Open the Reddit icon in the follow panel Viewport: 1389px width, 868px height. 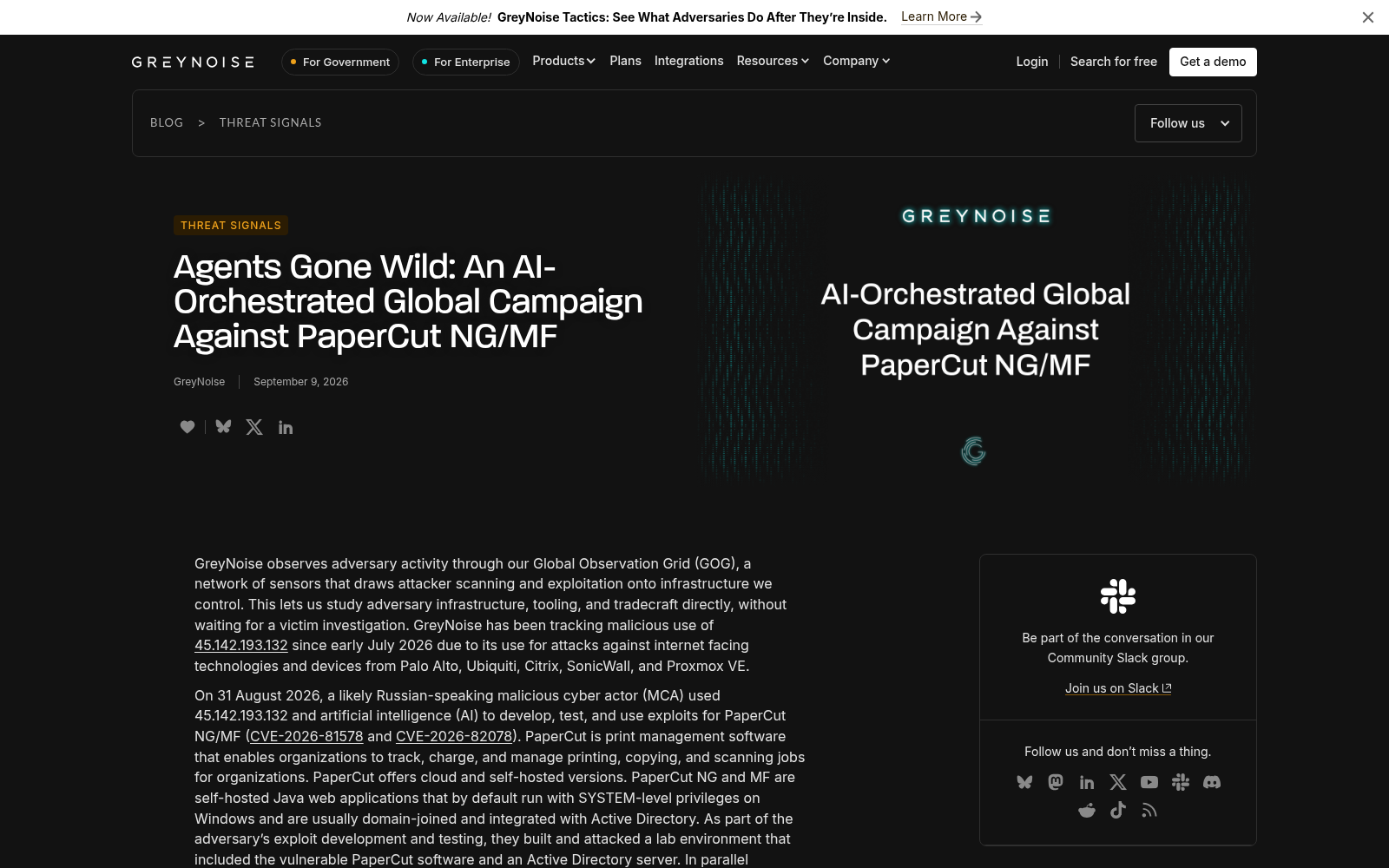tap(1087, 810)
